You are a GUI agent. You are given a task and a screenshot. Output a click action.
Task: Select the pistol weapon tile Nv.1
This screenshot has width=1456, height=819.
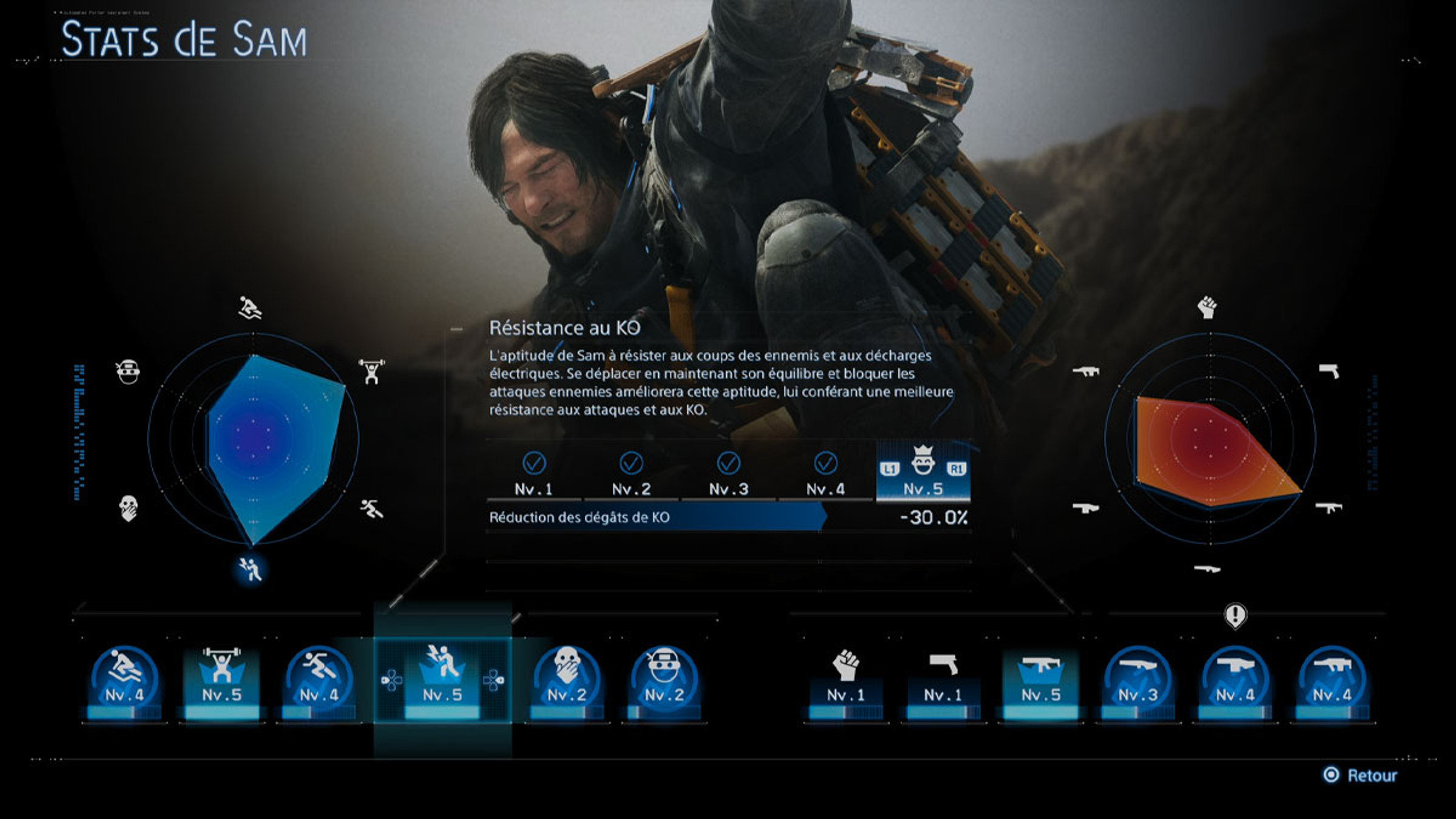[943, 682]
